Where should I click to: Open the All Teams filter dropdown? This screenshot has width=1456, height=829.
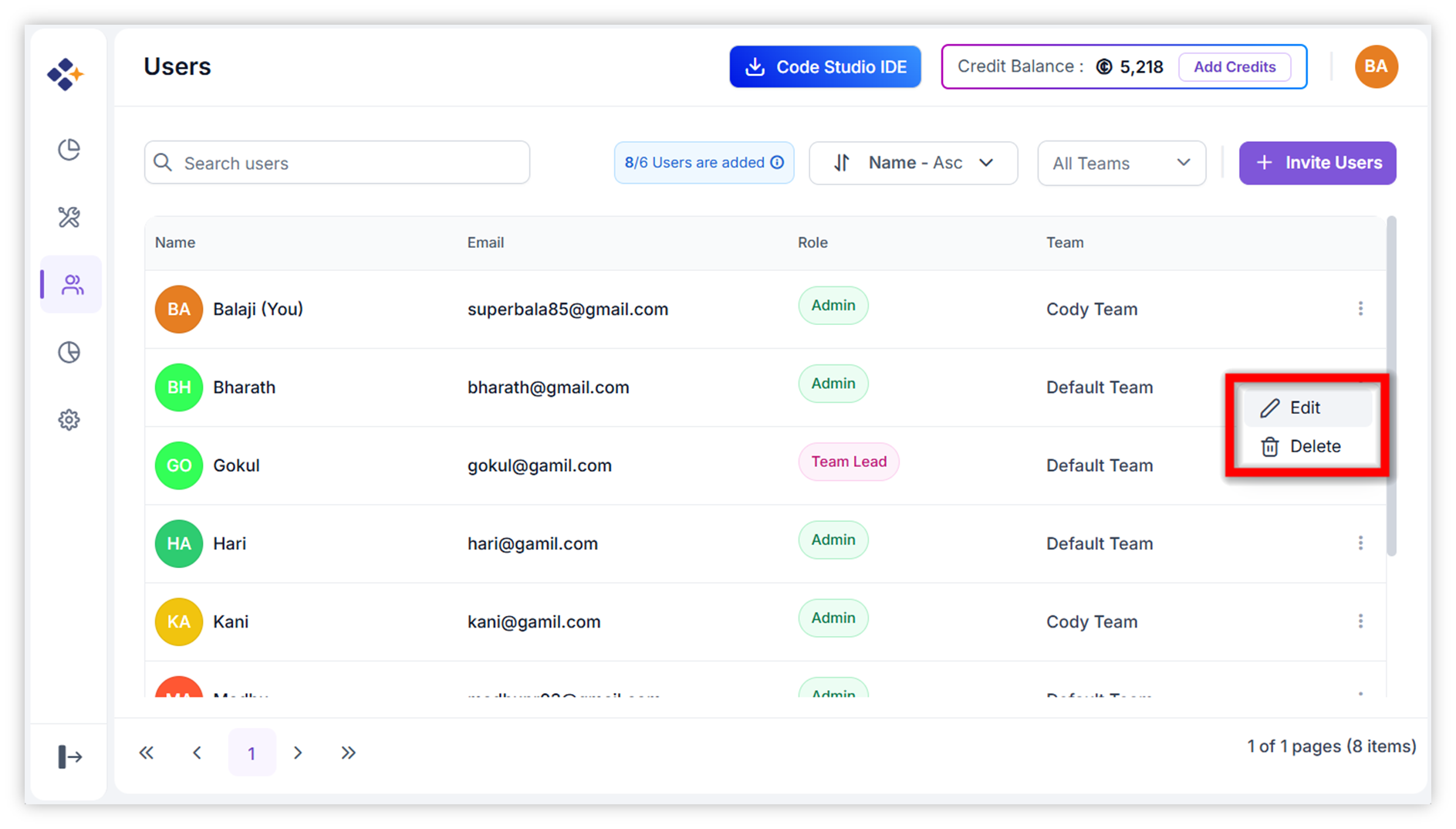[x=1121, y=163]
